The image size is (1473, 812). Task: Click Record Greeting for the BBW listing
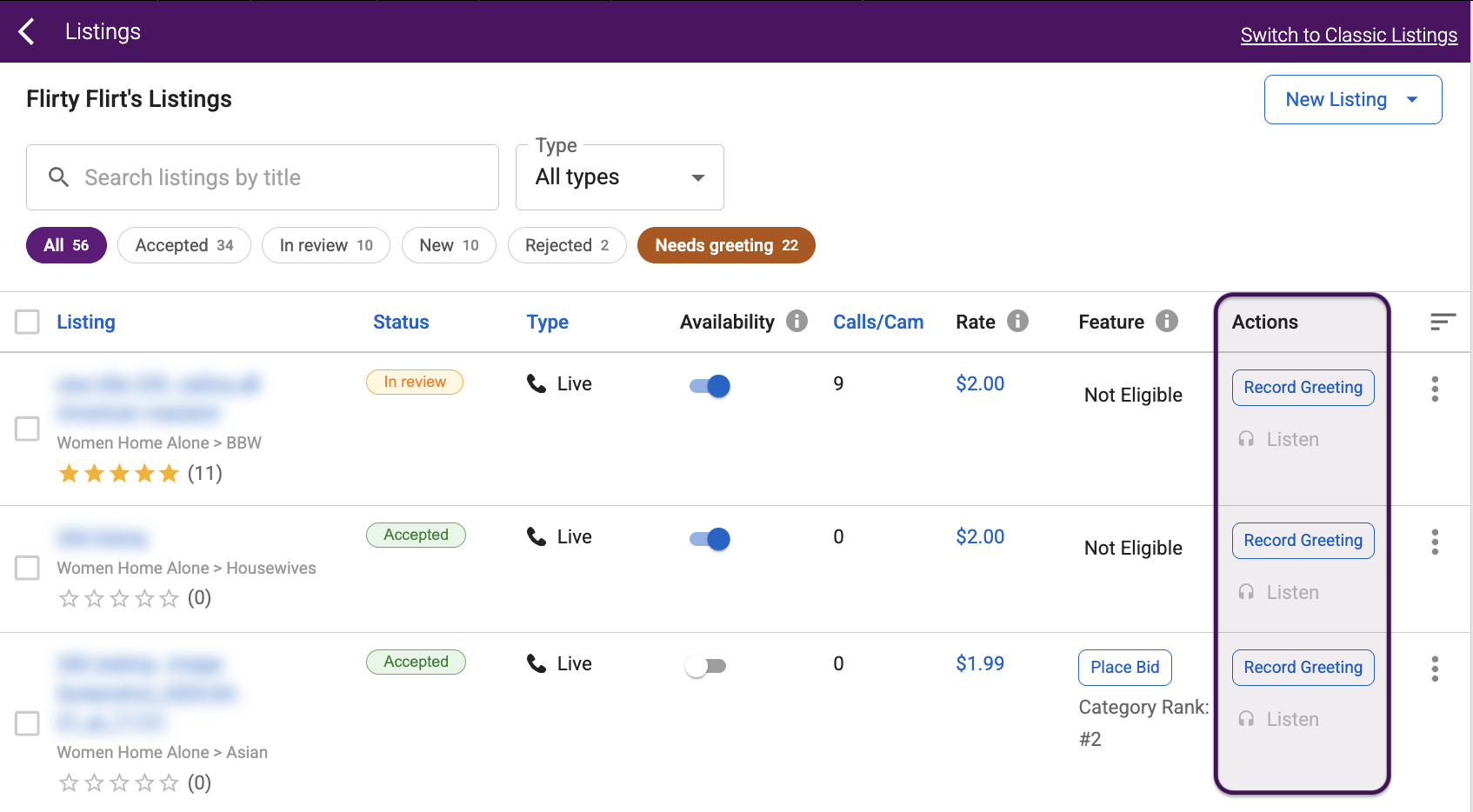pos(1303,387)
